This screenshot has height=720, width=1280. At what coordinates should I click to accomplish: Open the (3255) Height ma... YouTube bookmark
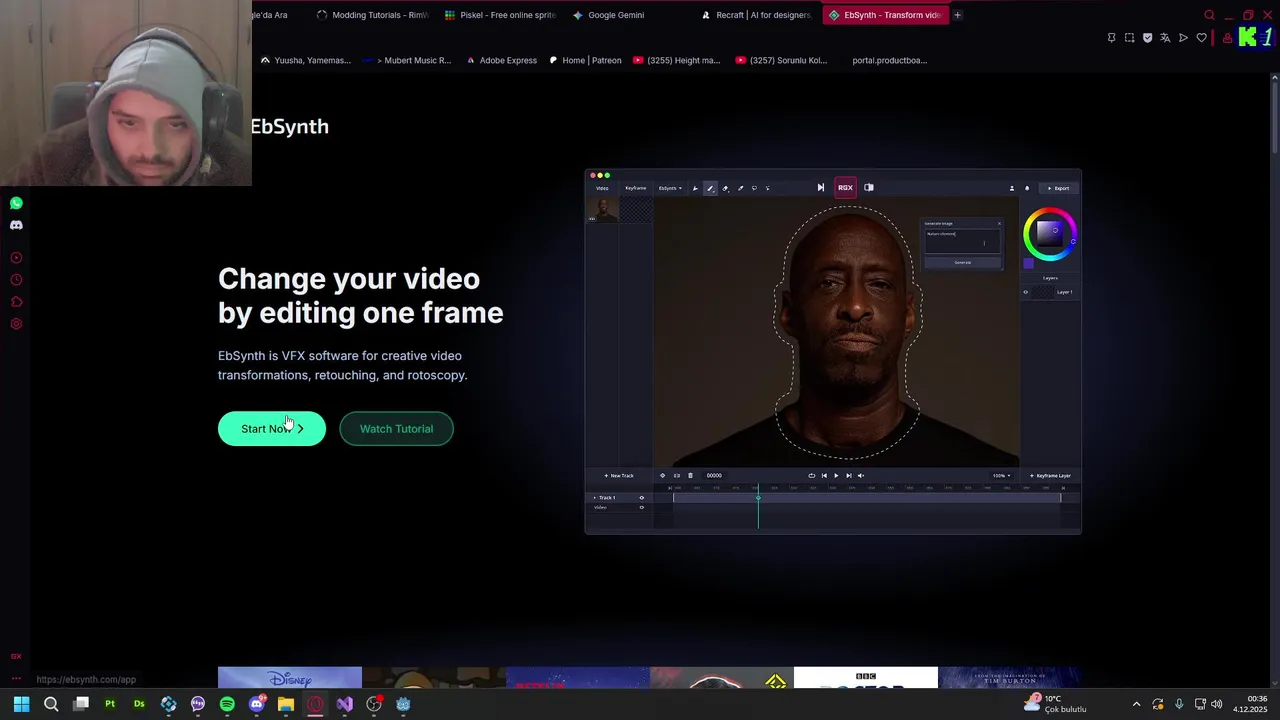click(676, 60)
